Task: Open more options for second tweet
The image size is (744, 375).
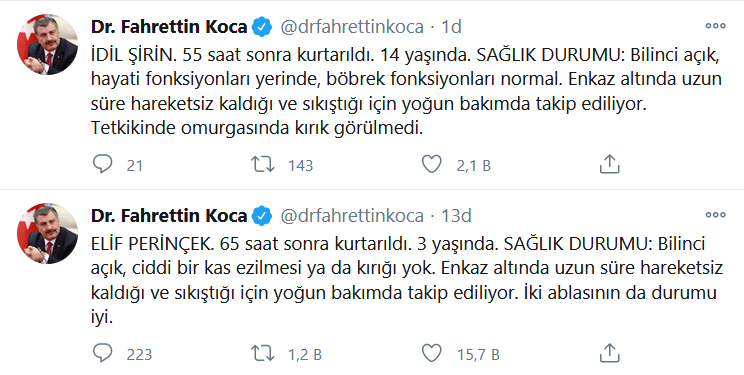Action: [x=715, y=215]
